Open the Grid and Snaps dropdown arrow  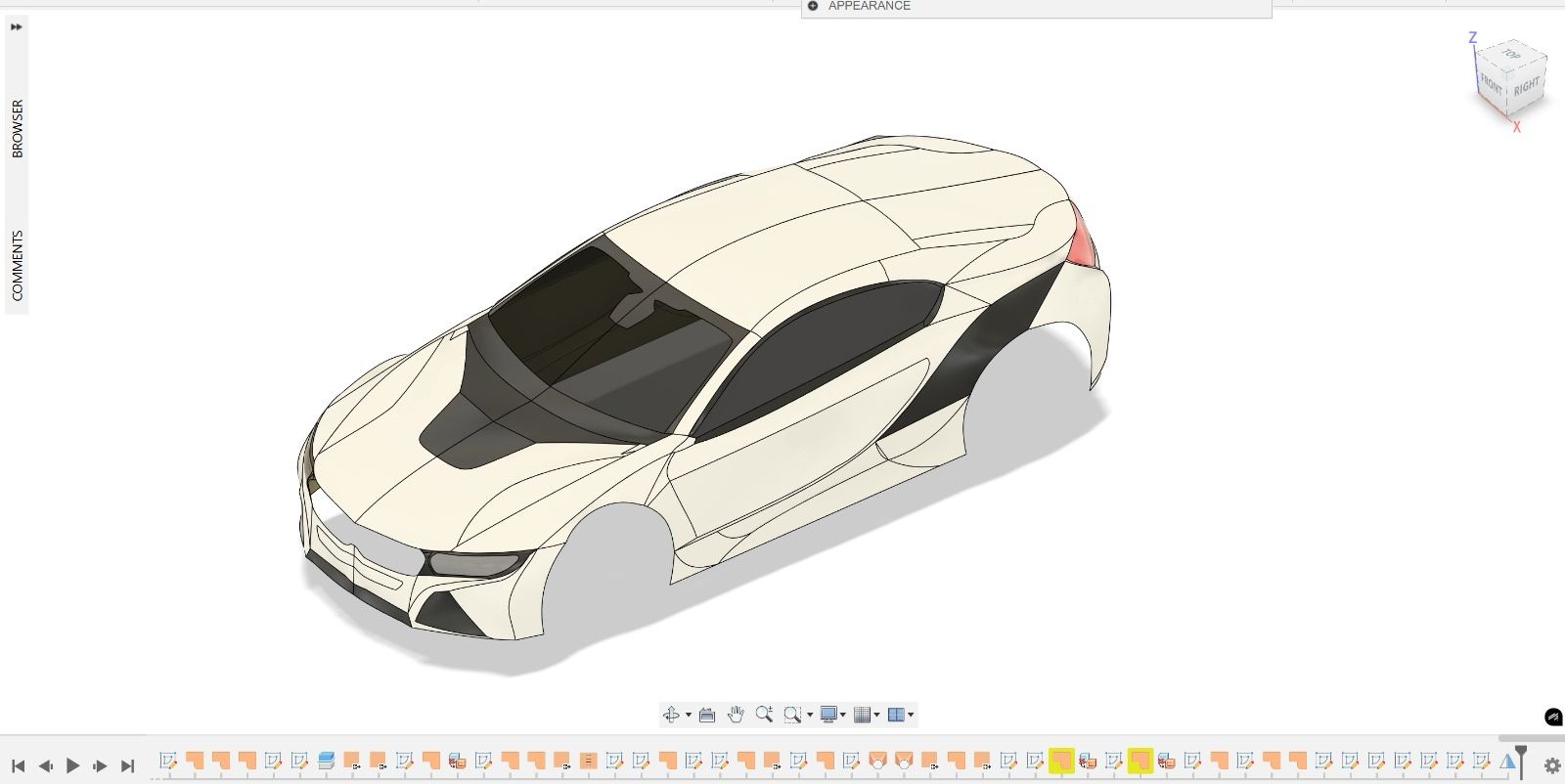click(x=876, y=715)
